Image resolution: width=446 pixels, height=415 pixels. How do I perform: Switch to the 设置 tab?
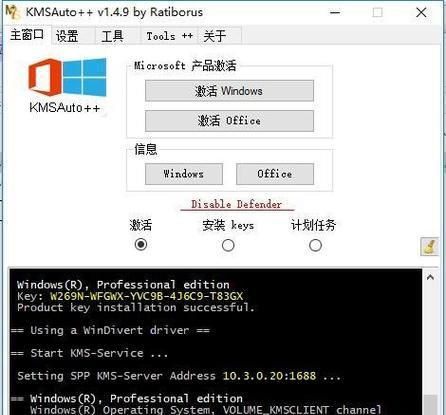67,36
